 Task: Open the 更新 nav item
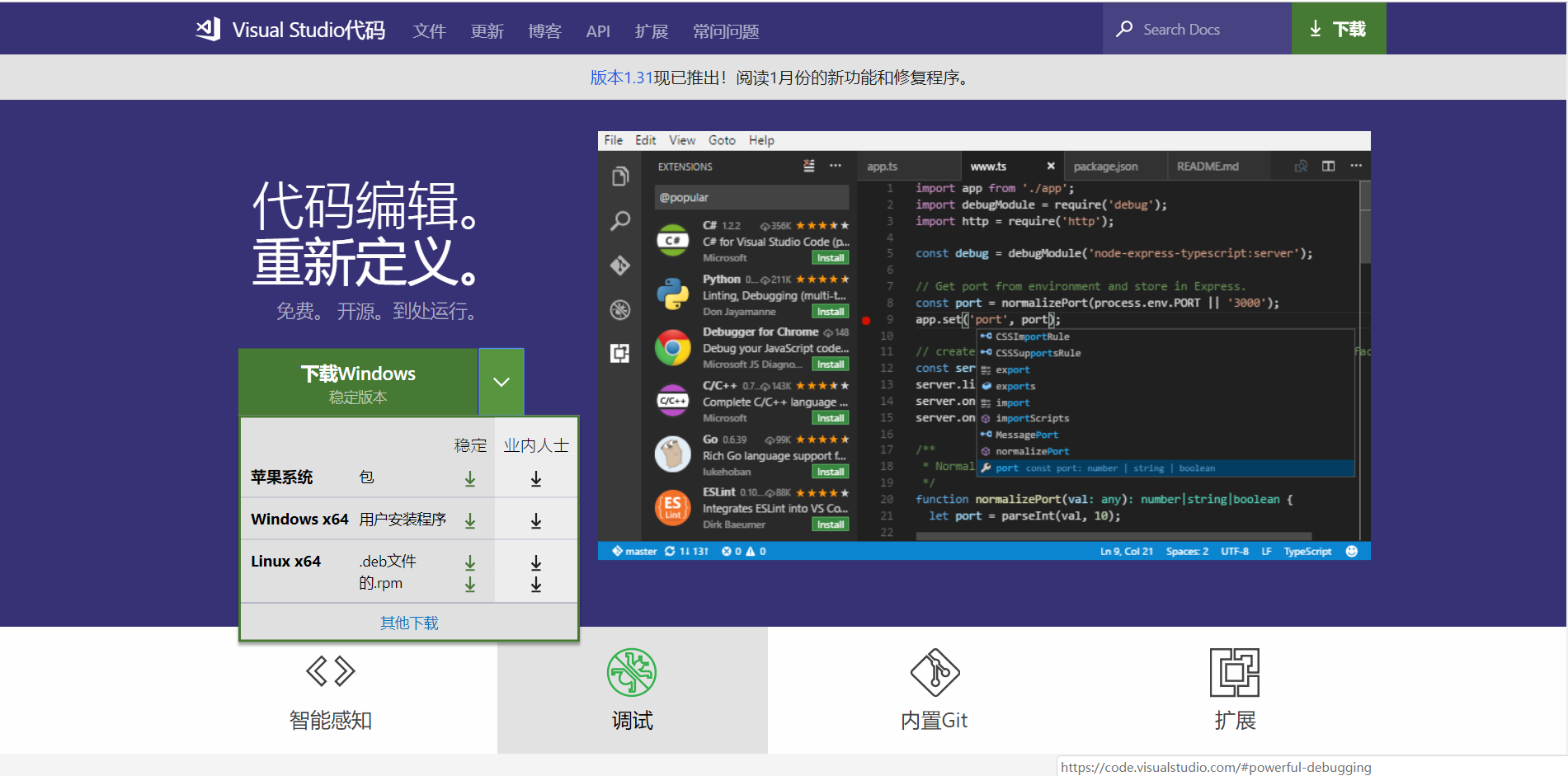487,31
